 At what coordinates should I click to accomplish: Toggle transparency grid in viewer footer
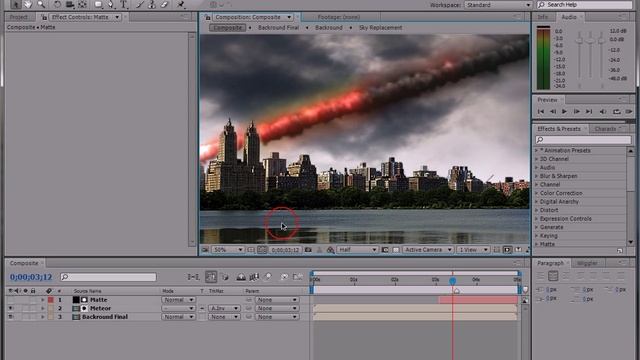click(x=396, y=249)
